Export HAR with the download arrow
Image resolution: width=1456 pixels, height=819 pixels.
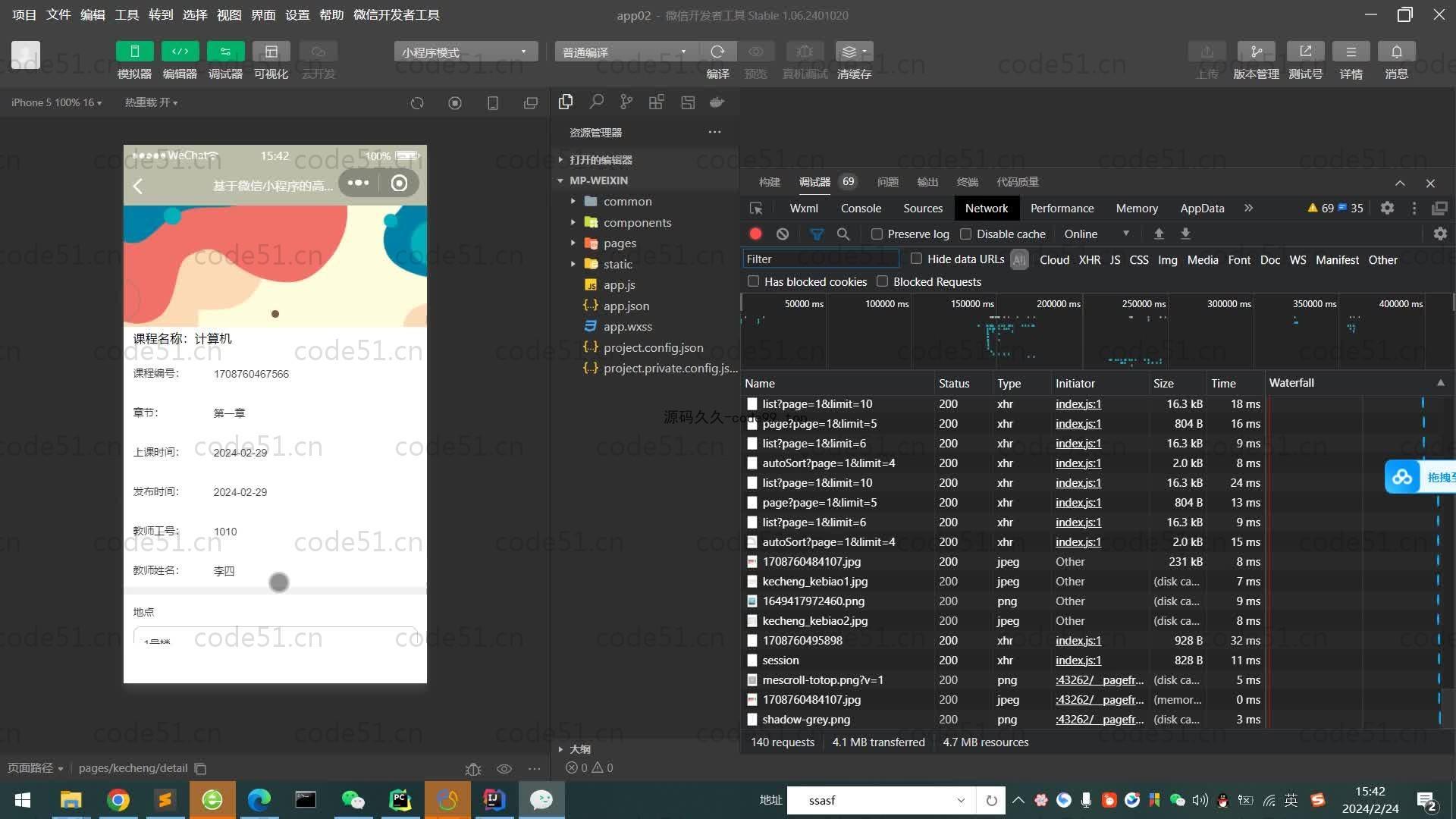pos(1185,234)
